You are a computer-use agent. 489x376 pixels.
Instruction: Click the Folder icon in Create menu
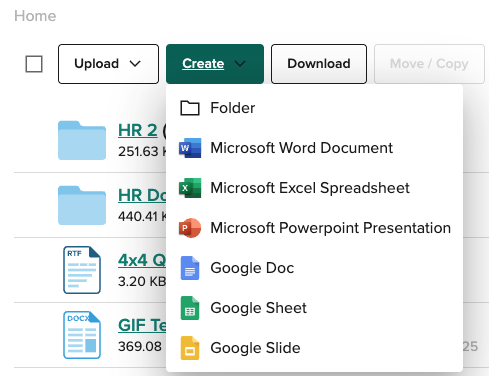tap(190, 108)
